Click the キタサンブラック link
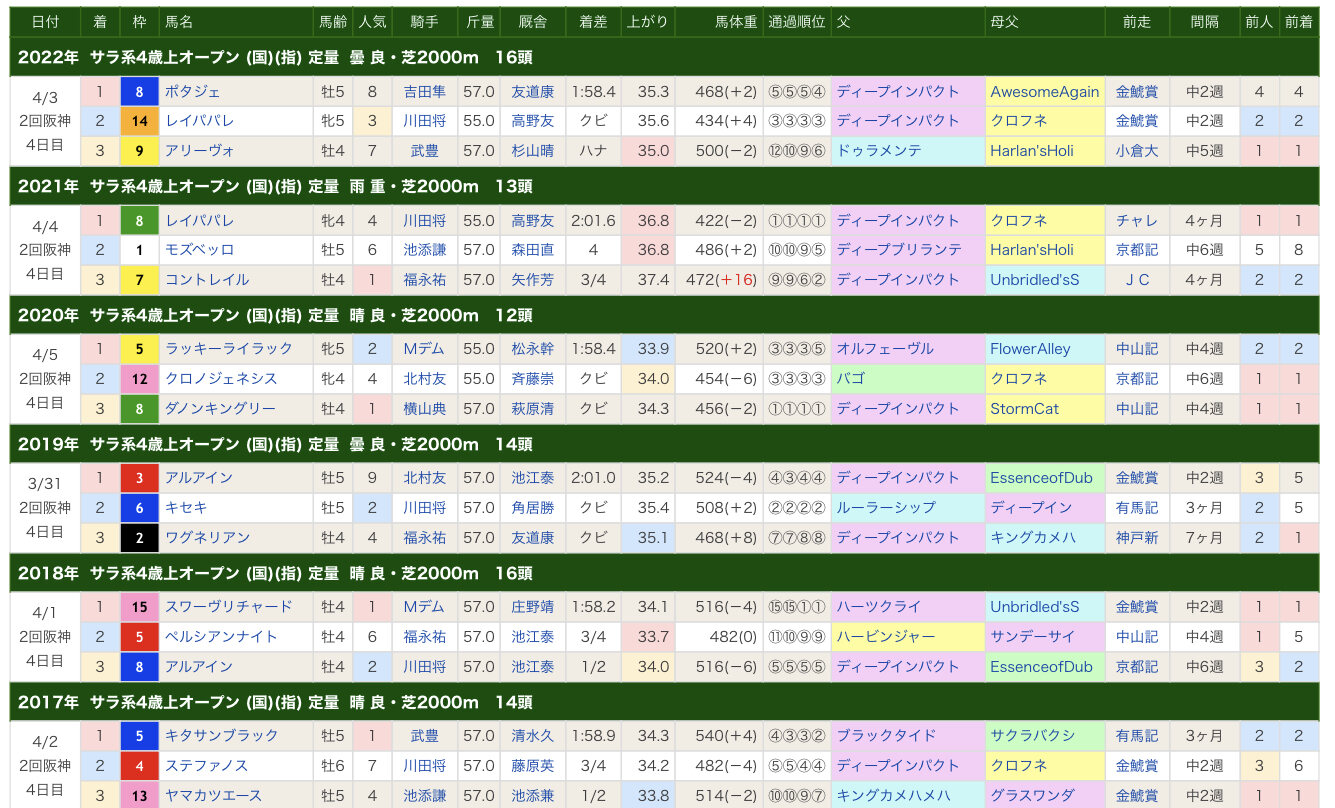The height and width of the screenshot is (808, 1335). tap(222, 736)
